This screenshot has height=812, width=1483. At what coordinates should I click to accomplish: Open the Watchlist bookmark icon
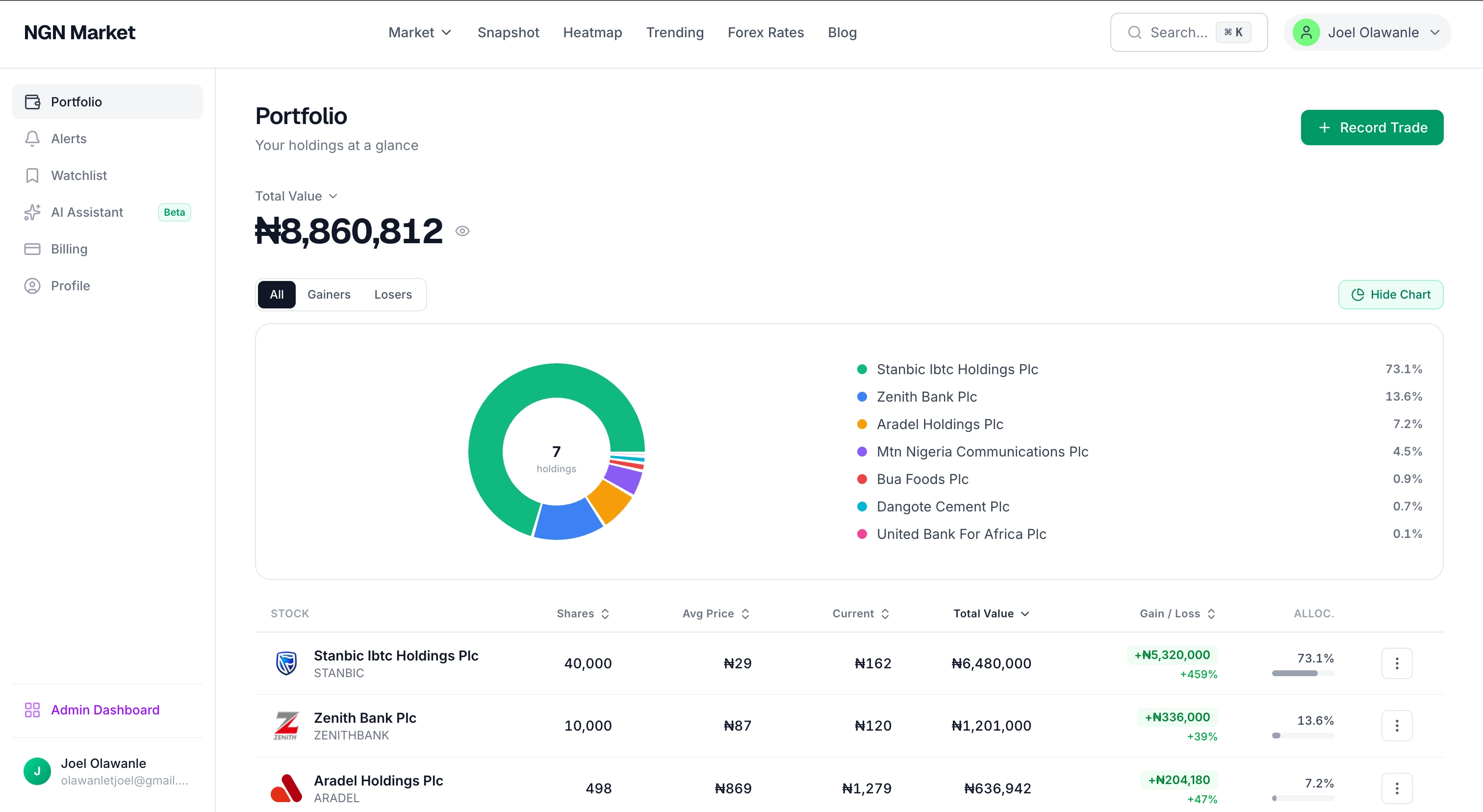pos(32,175)
